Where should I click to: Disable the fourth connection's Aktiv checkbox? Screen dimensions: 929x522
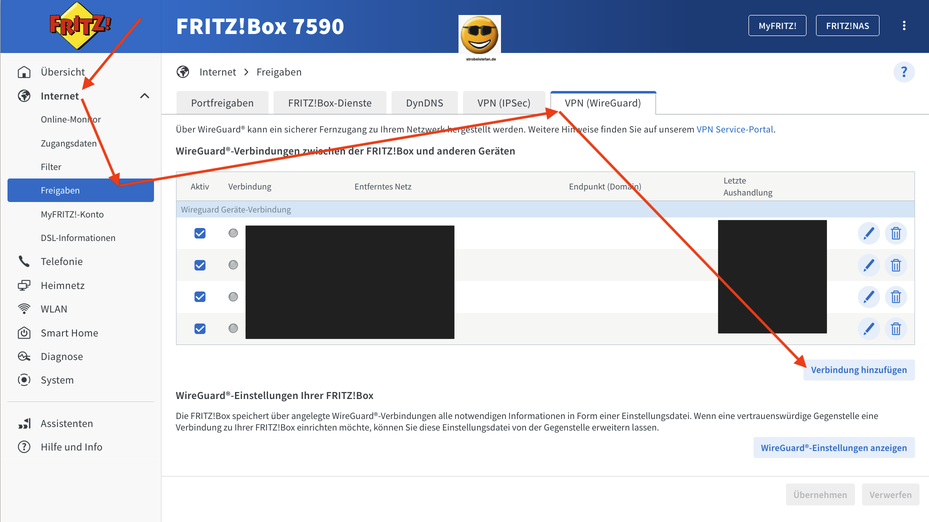point(200,329)
